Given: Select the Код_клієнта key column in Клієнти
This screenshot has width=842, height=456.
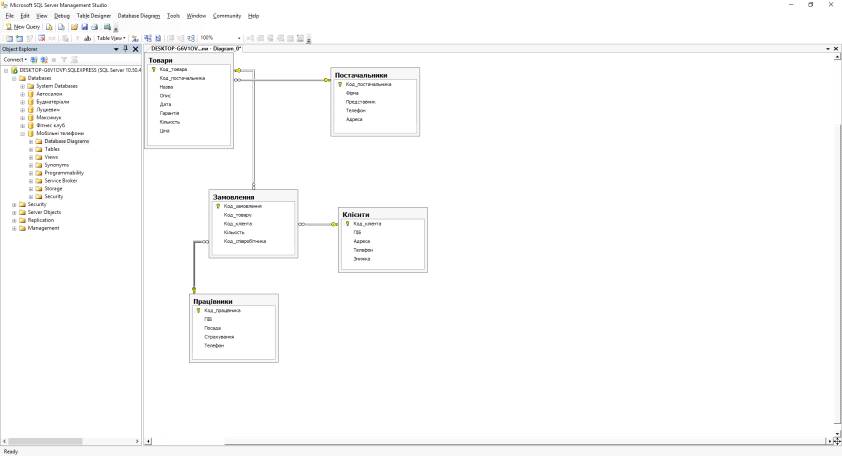Looking at the screenshot, I should click(x=367, y=224).
